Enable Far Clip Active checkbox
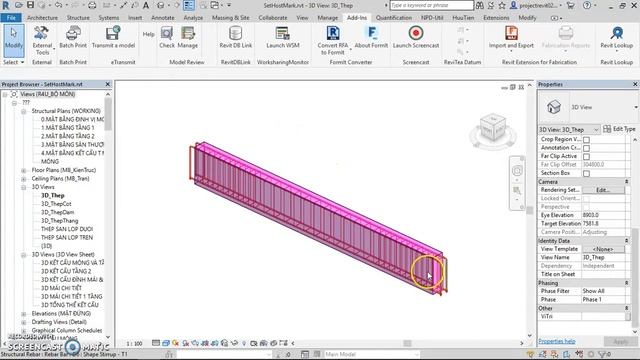 coord(586,156)
